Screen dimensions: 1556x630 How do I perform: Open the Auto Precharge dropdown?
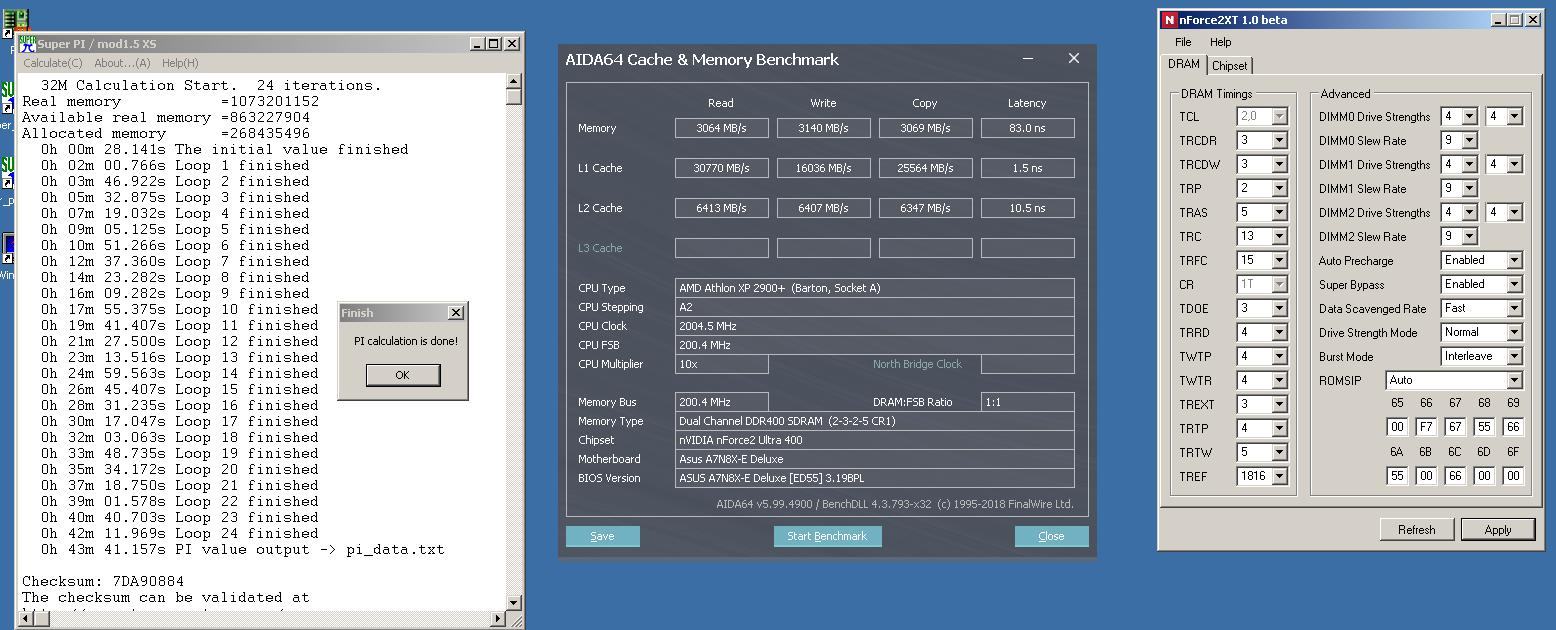coord(1514,261)
